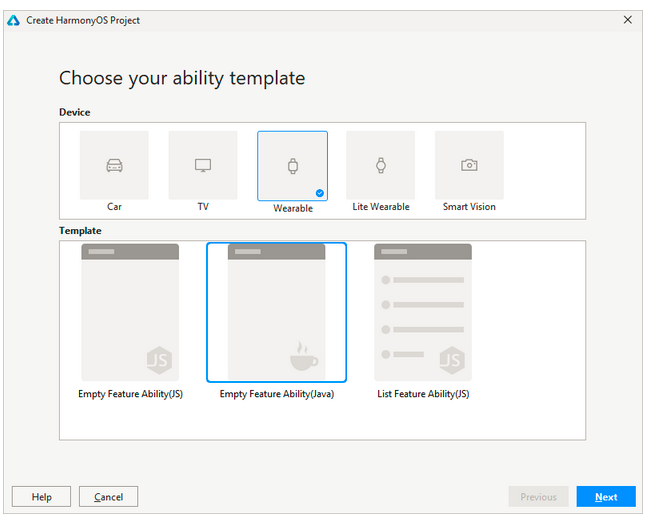Click the "Empty Feature Ability(JS)" label

[130, 394]
